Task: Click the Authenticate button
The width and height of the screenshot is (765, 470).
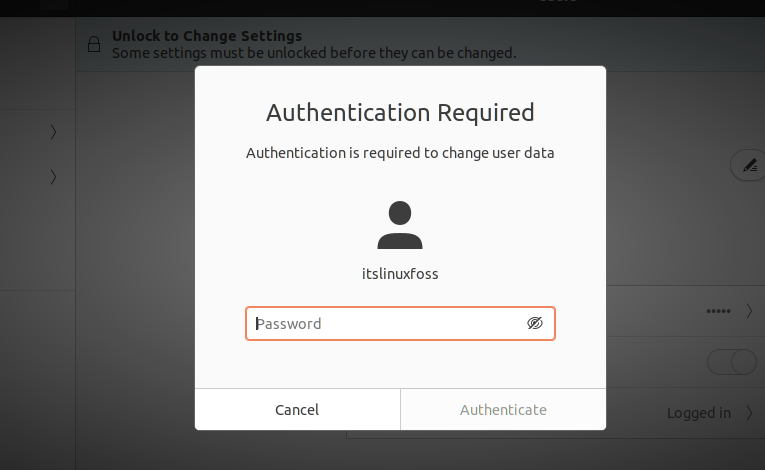Action: [x=503, y=409]
